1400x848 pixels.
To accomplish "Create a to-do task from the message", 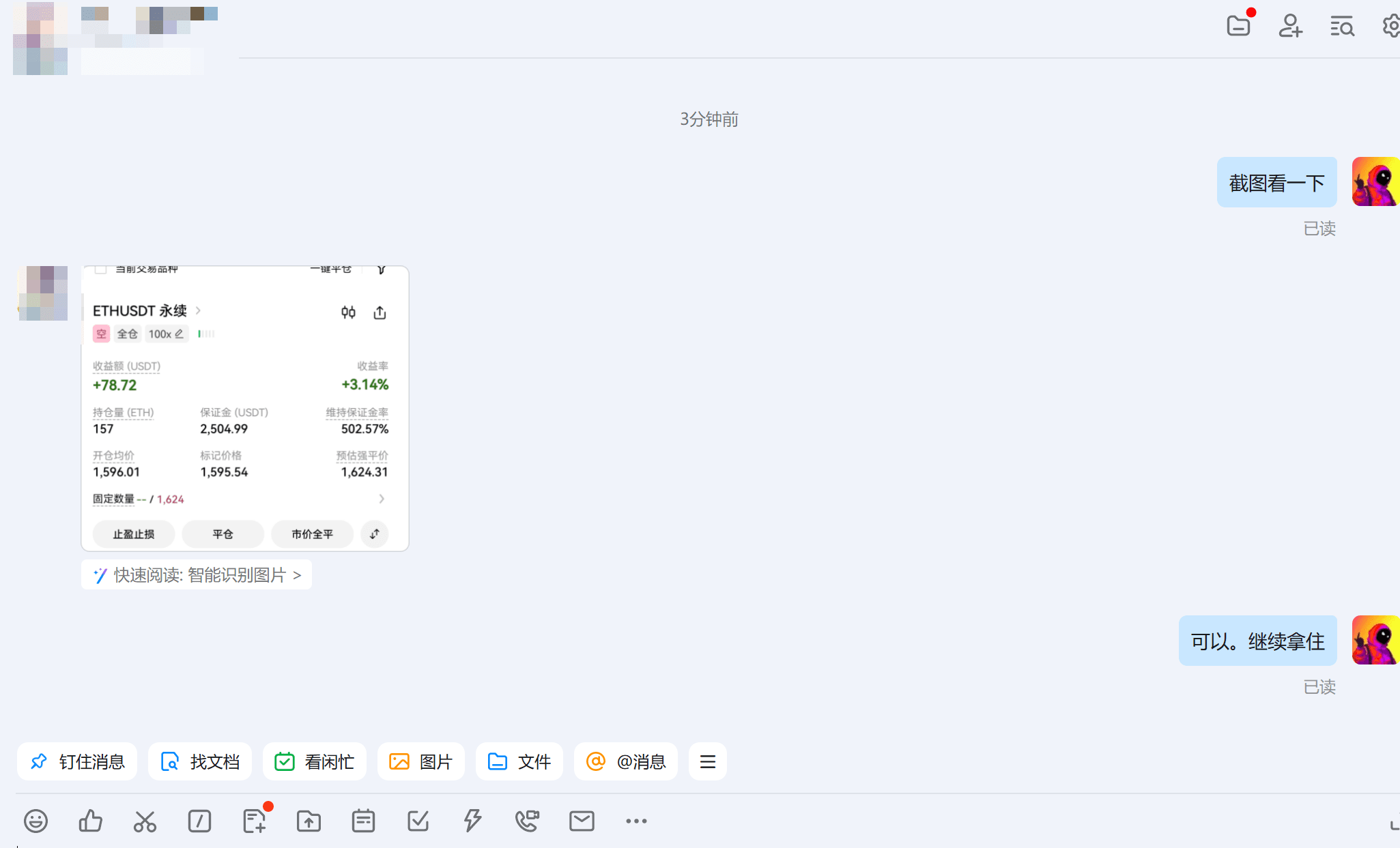I will (x=418, y=821).
